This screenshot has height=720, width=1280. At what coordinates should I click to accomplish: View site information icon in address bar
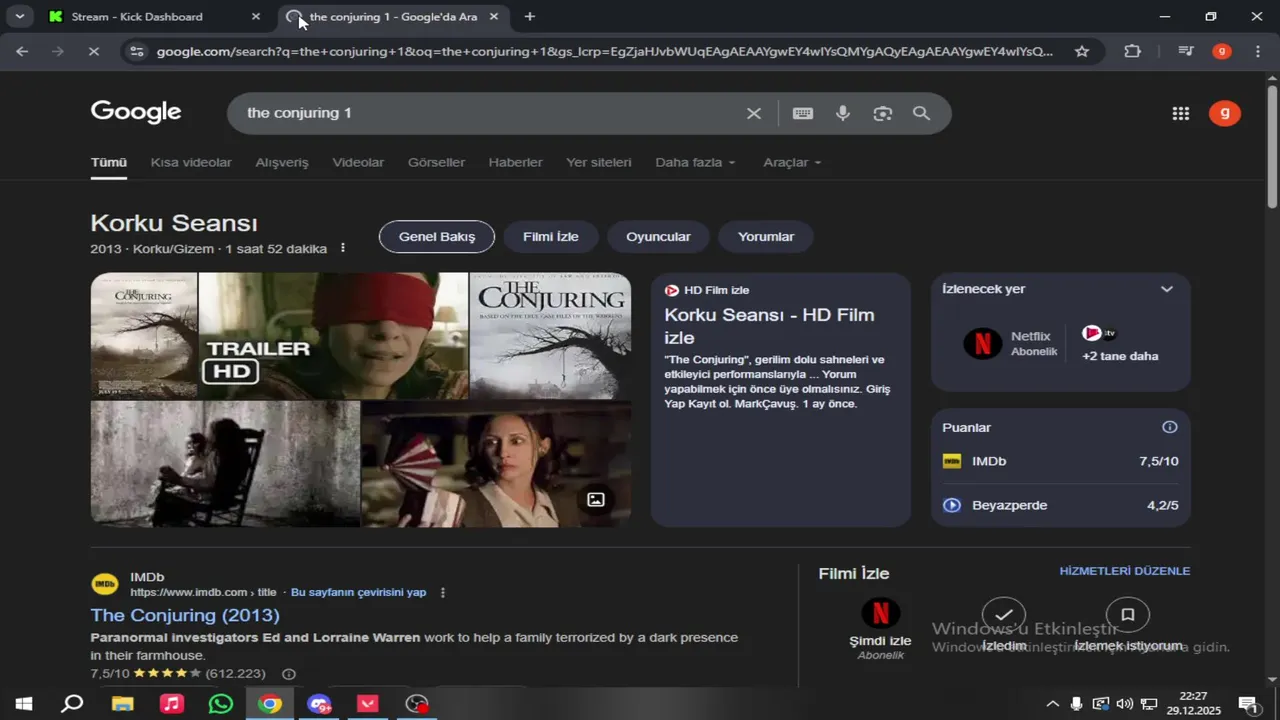(137, 51)
